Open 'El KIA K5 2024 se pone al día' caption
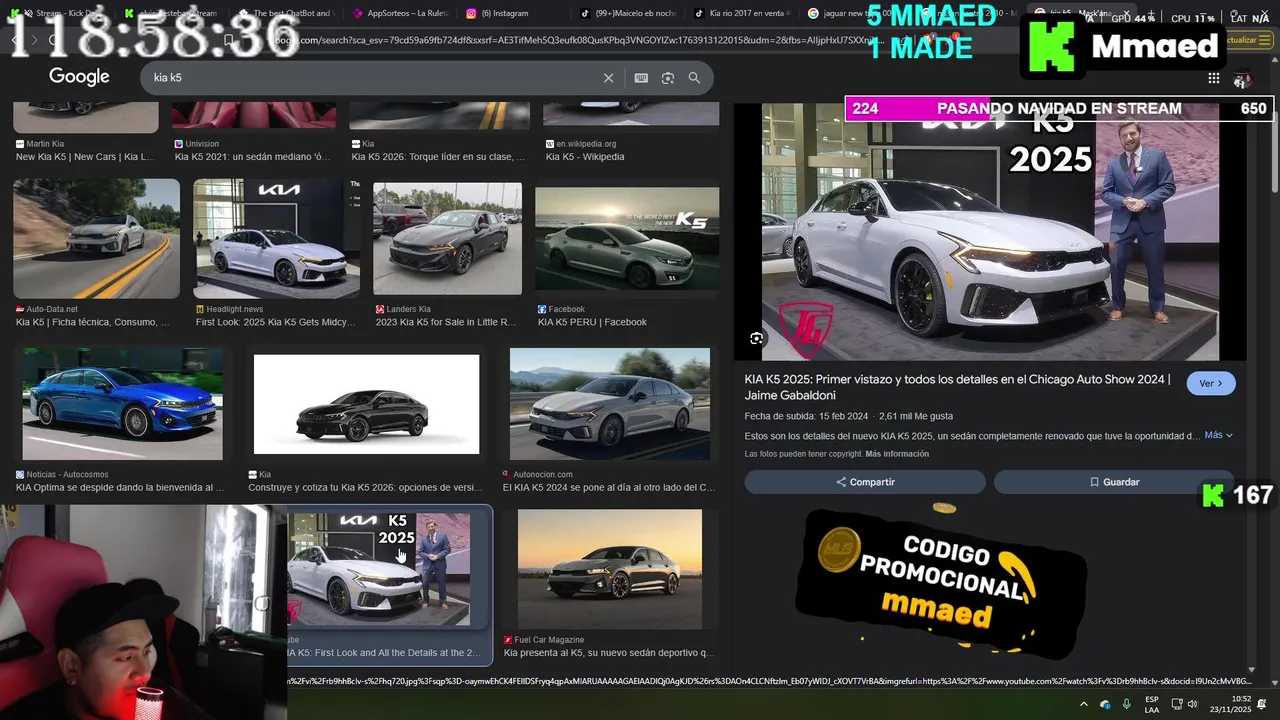Image resolution: width=1280 pixels, height=720 pixels. [x=609, y=487]
